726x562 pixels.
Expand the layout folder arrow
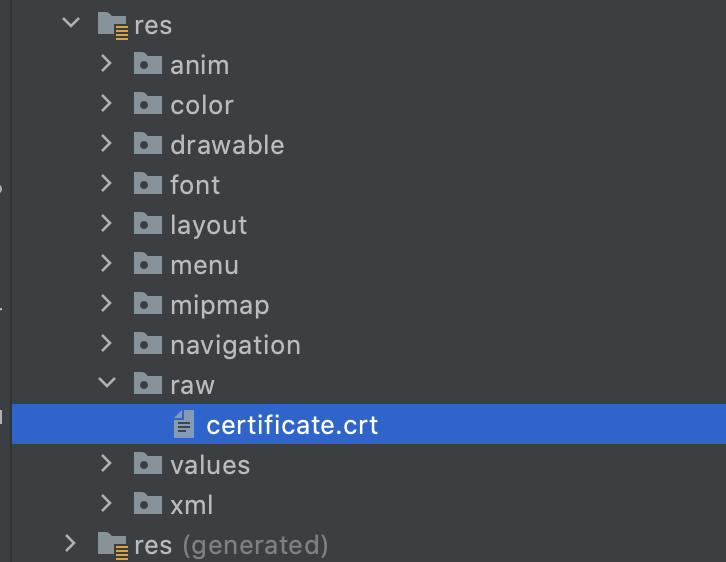pyautogui.click(x=106, y=224)
